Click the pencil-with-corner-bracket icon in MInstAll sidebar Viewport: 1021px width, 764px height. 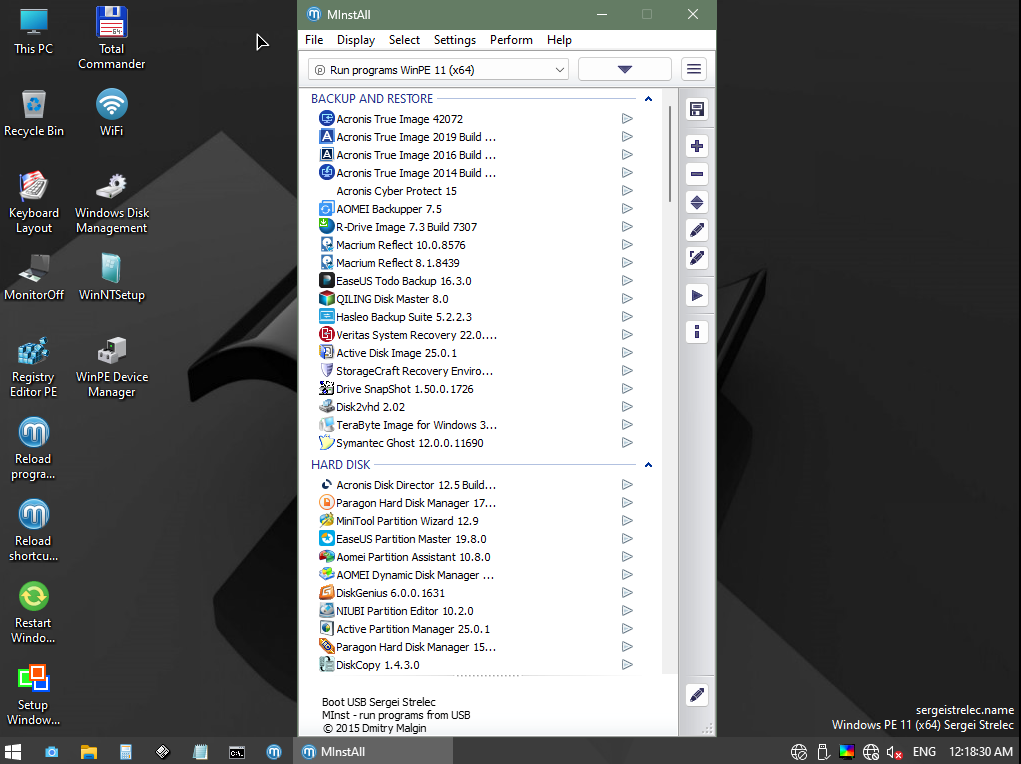point(697,258)
